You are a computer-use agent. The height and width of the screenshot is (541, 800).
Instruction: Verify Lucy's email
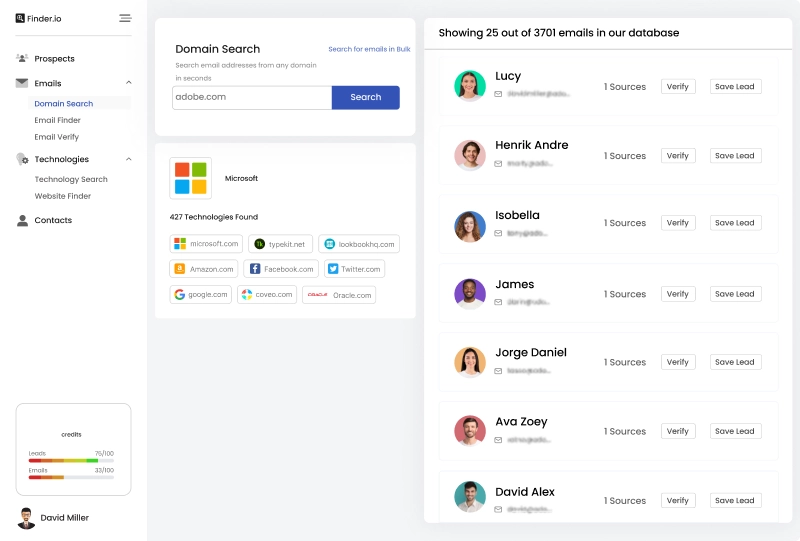pos(678,87)
